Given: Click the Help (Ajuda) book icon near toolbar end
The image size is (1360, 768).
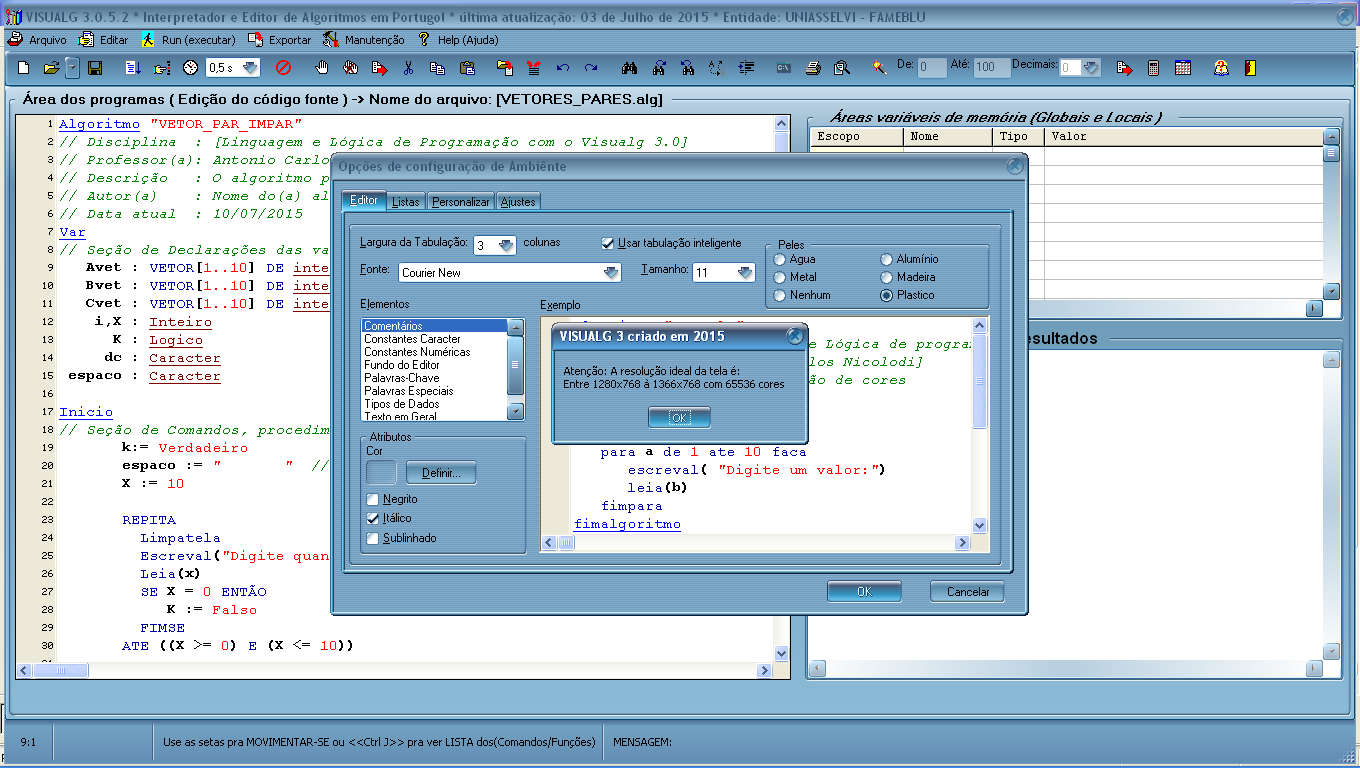Looking at the screenshot, I should point(1221,68).
